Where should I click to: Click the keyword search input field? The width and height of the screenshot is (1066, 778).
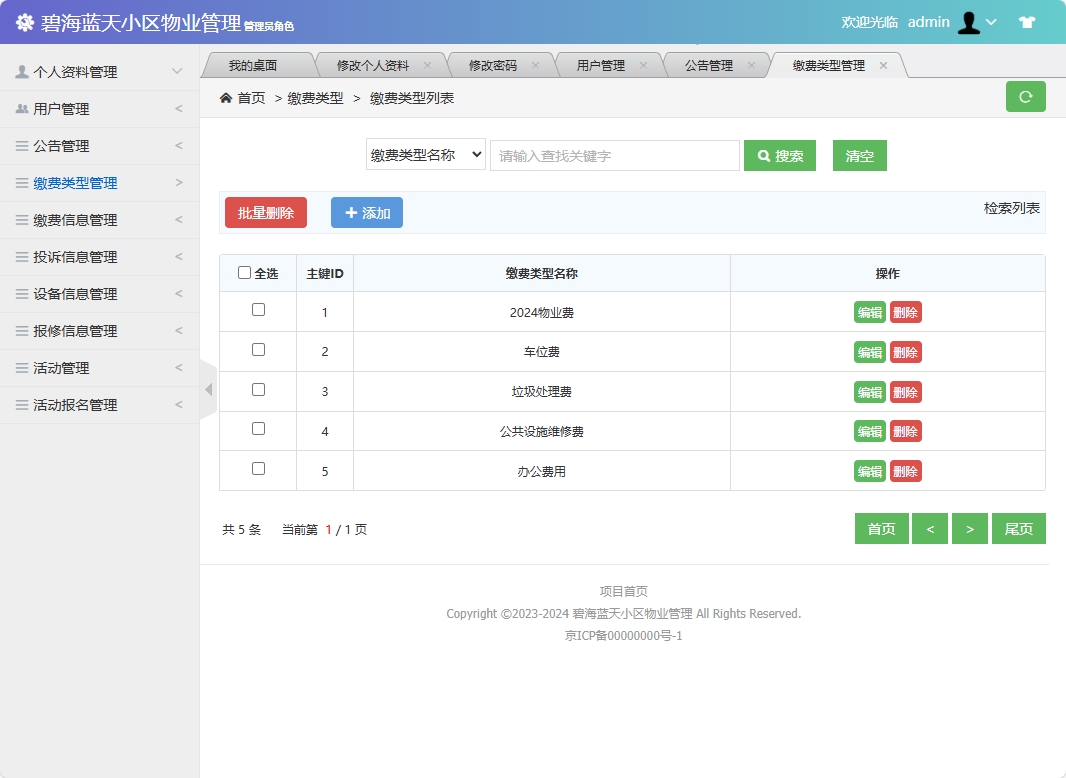pyautogui.click(x=614, y=155)
